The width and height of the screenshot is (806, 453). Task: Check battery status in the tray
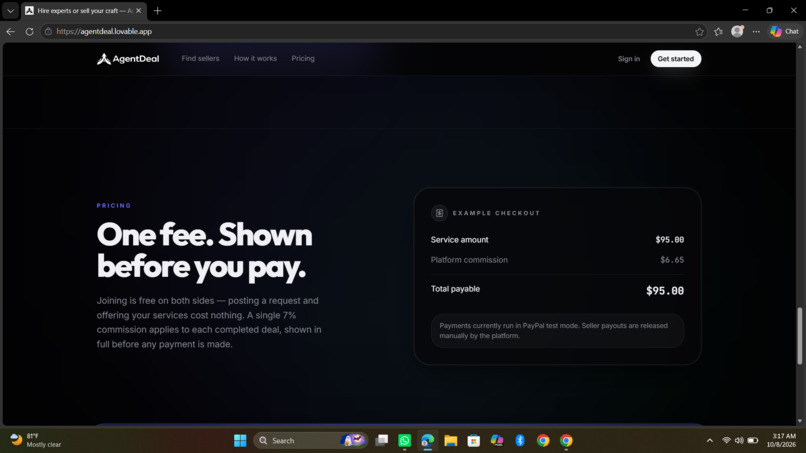(753, 441)
